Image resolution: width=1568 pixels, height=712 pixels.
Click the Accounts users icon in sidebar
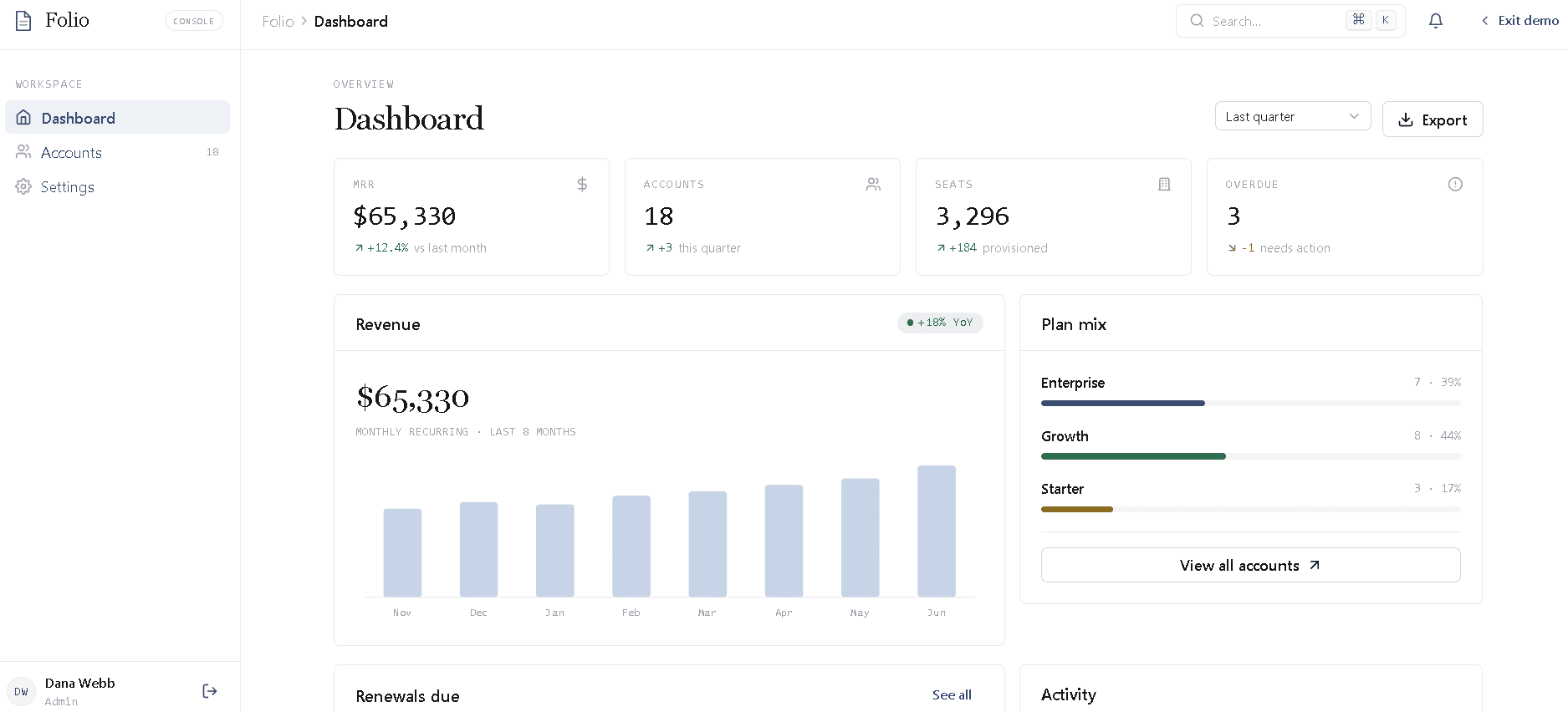23,152
